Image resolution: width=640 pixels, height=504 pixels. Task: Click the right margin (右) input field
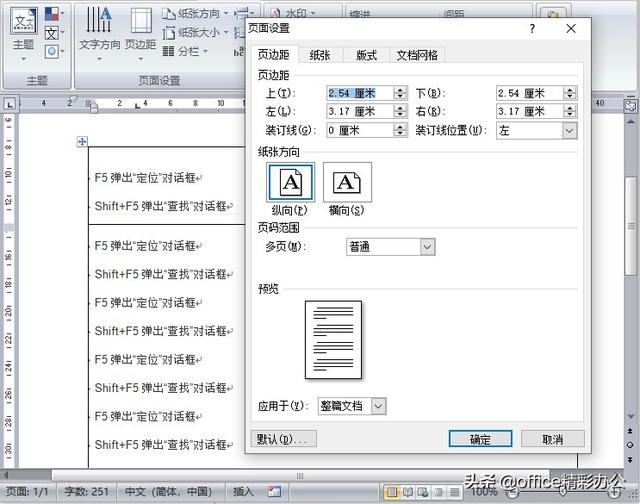click(529, 111)
